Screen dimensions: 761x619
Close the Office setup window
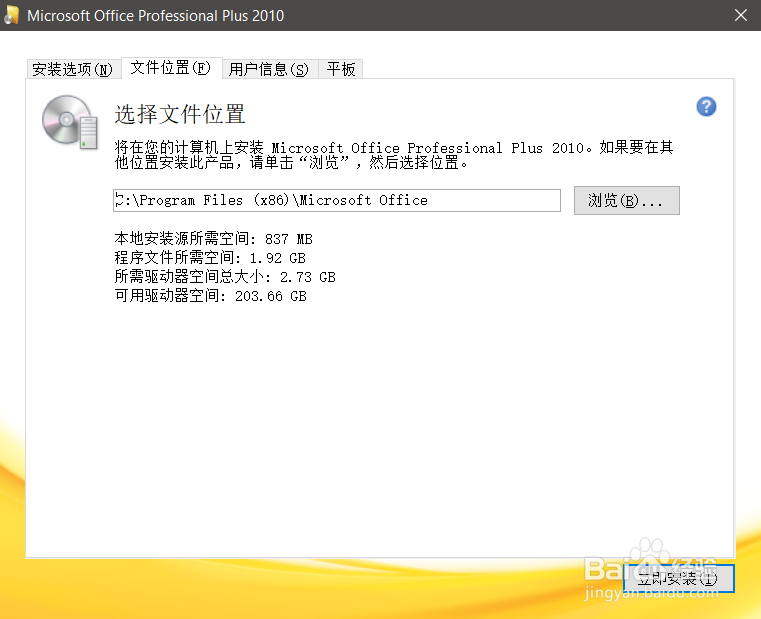(741, 15)
